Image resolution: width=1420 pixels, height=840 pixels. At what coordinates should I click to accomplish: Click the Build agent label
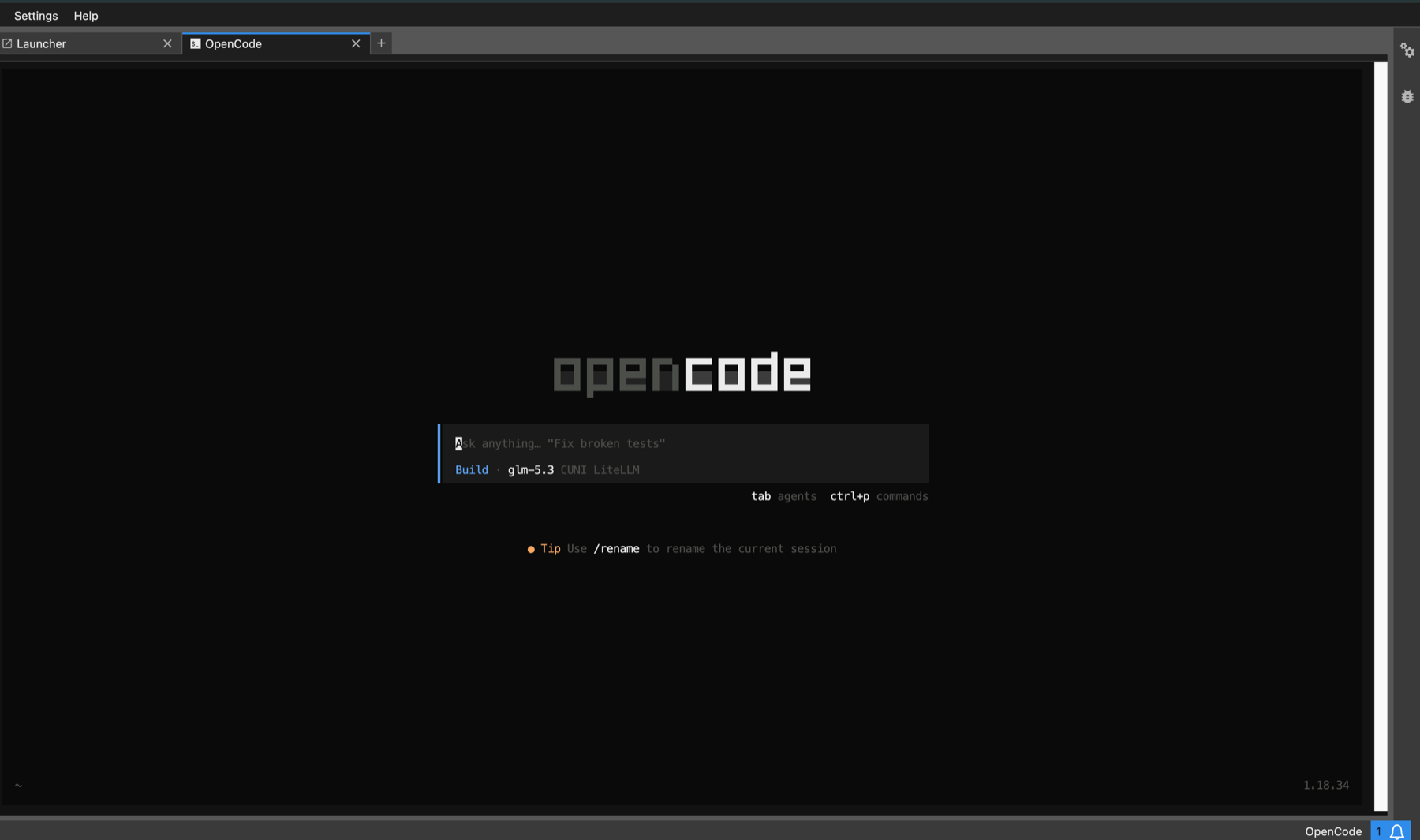(x=472, y=470)
